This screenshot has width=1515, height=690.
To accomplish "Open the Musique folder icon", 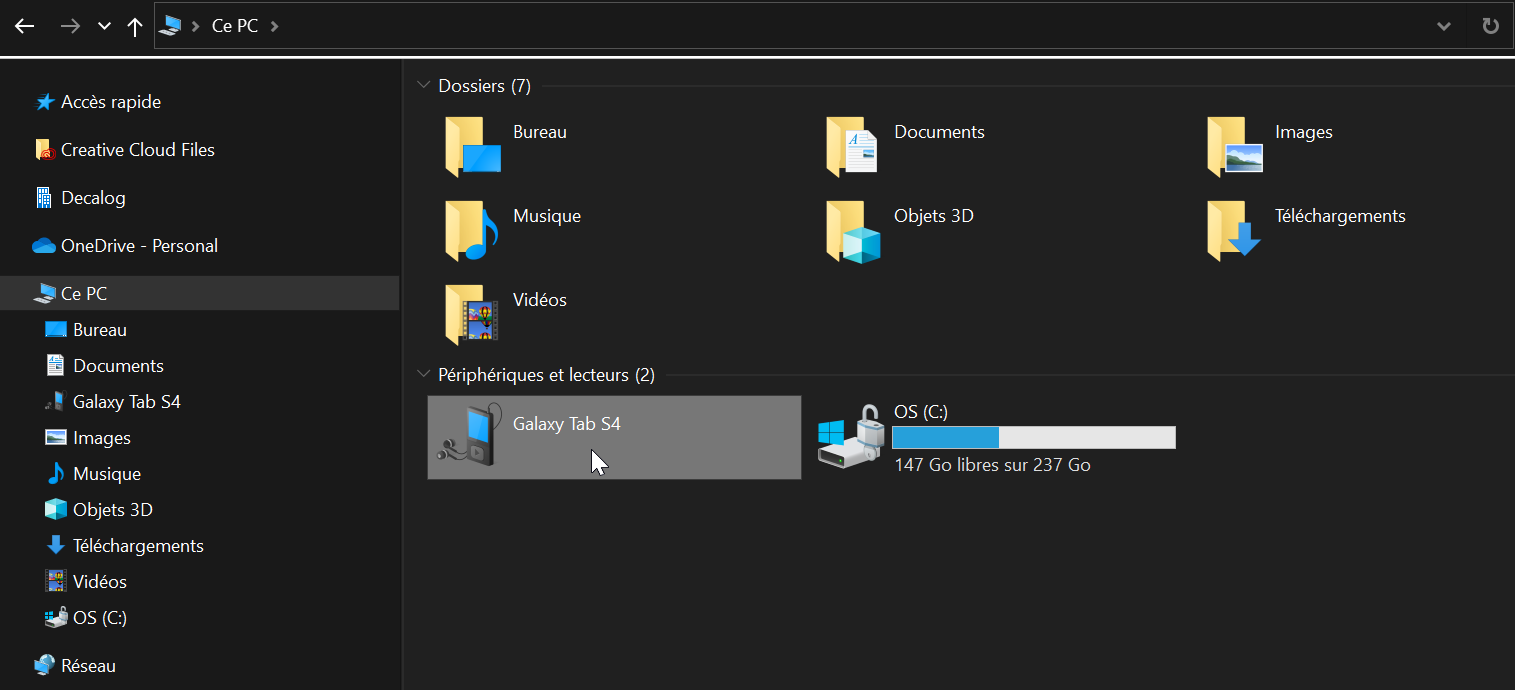I will coord(471,230).
